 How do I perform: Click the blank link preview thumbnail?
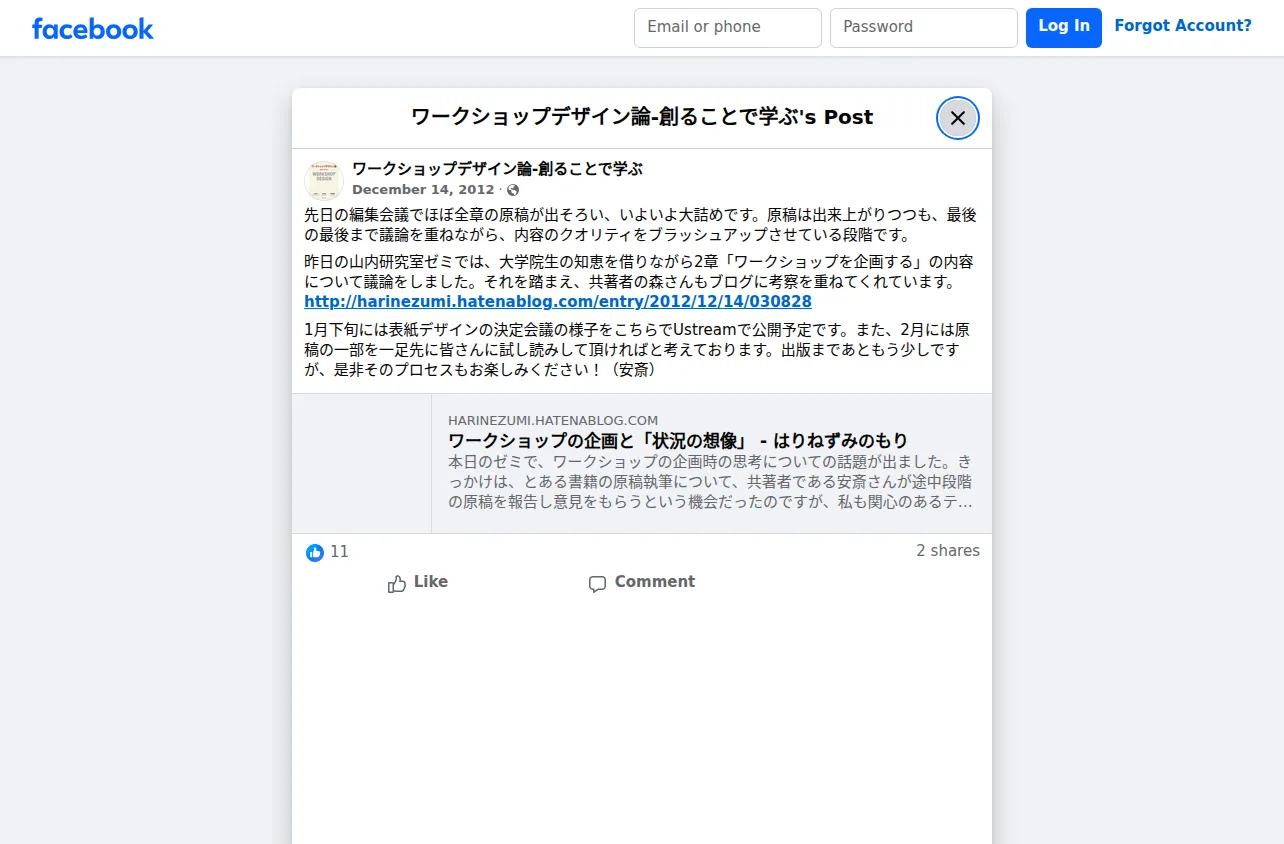click(362, 464)
